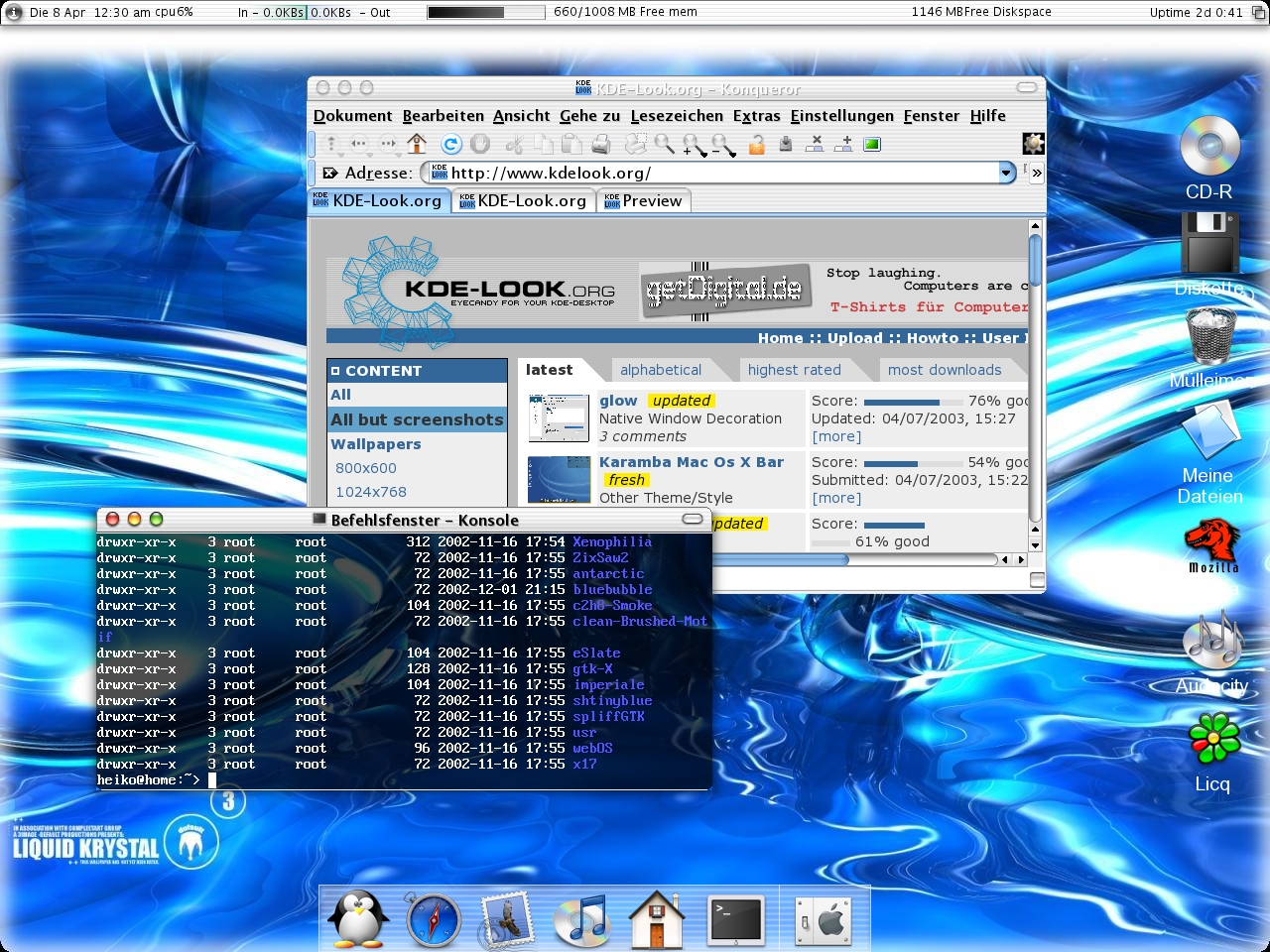Image resolution: width=1270 pixels, height=952 pixels.
Task: Click the Wallpapers category link
Action: (376, 444)
